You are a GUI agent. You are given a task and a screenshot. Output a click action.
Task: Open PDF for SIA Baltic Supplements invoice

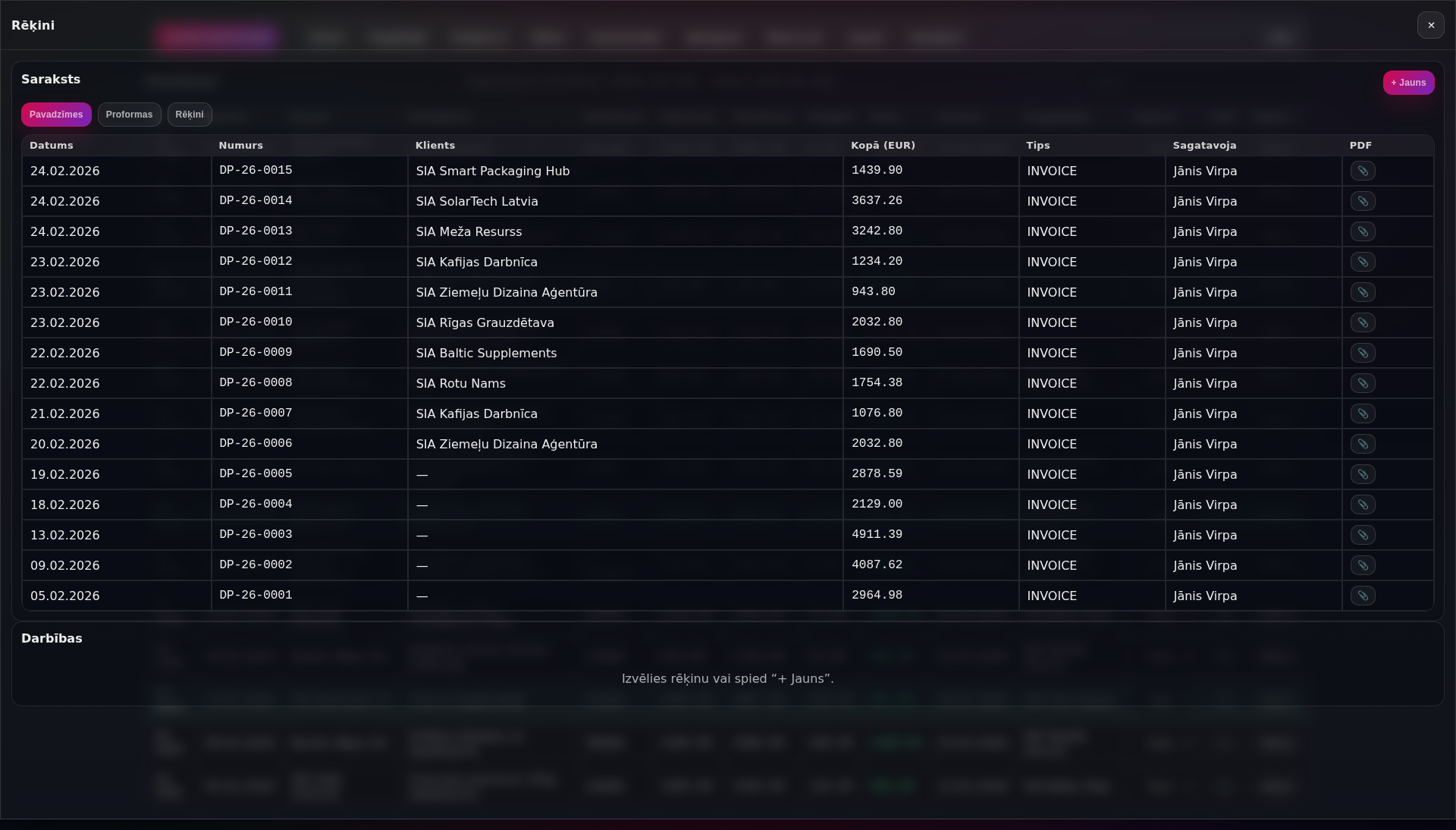1363,353
